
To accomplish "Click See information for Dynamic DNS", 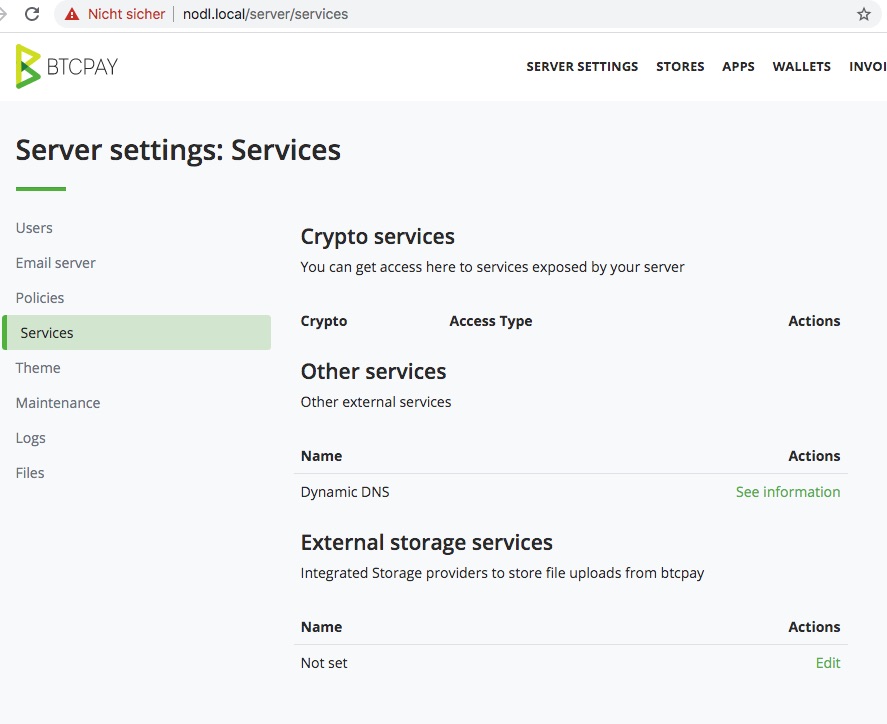I will pos(788,492).
